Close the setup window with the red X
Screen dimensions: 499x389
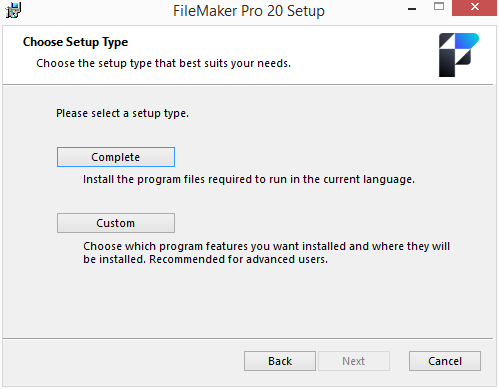475,7
